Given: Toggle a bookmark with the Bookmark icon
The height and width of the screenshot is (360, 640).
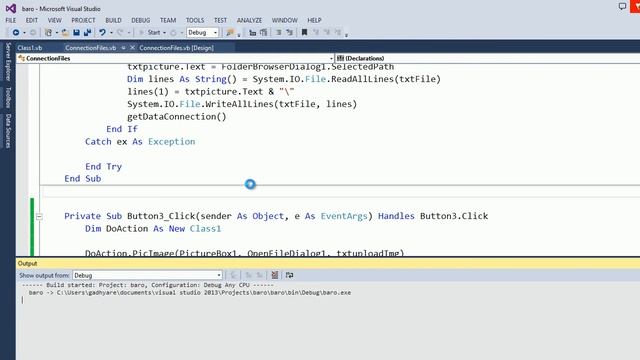Looking at the screenshot, I should [x=304, y=32].
